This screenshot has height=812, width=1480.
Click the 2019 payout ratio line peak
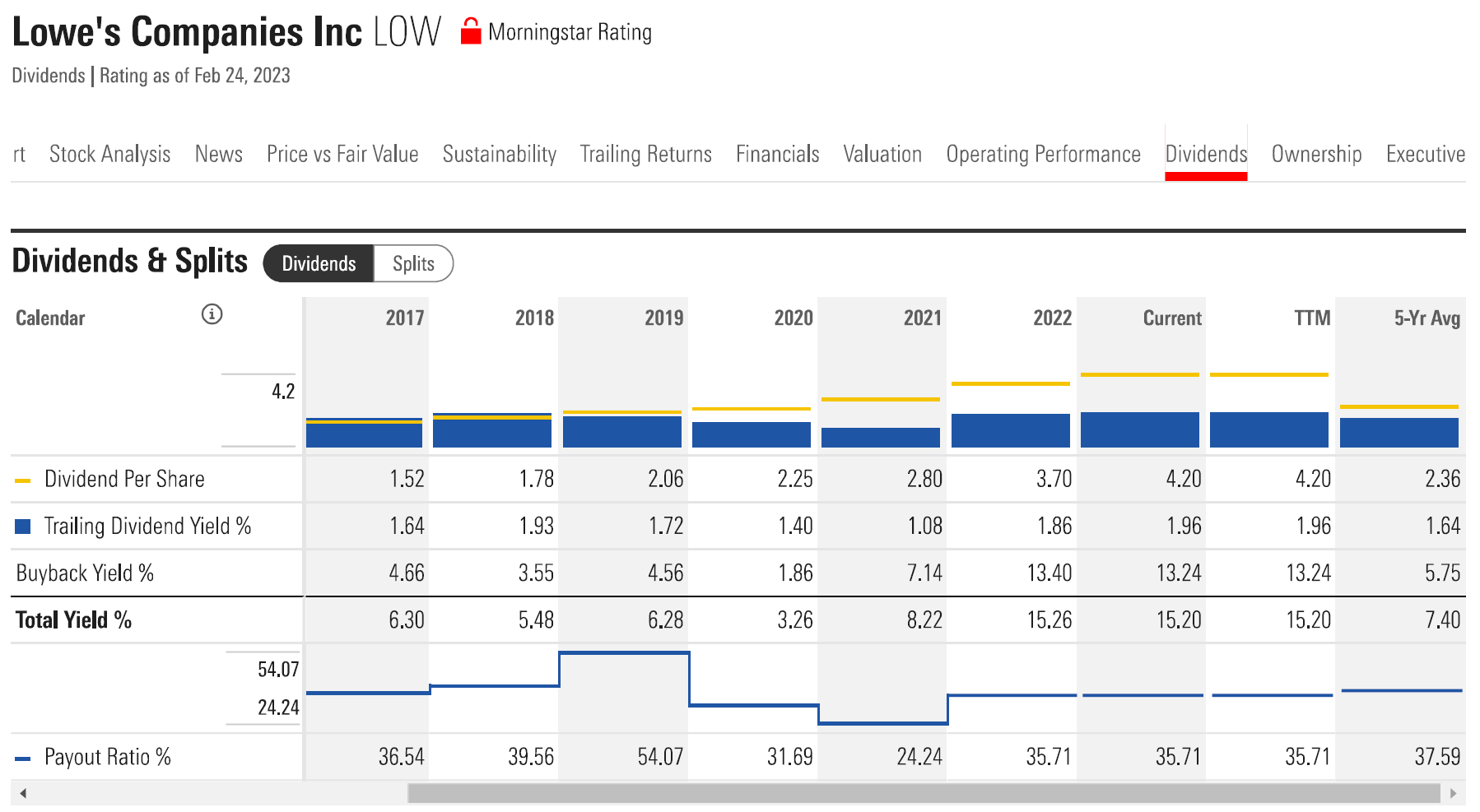pyautogui.click(x=624, y=653)
